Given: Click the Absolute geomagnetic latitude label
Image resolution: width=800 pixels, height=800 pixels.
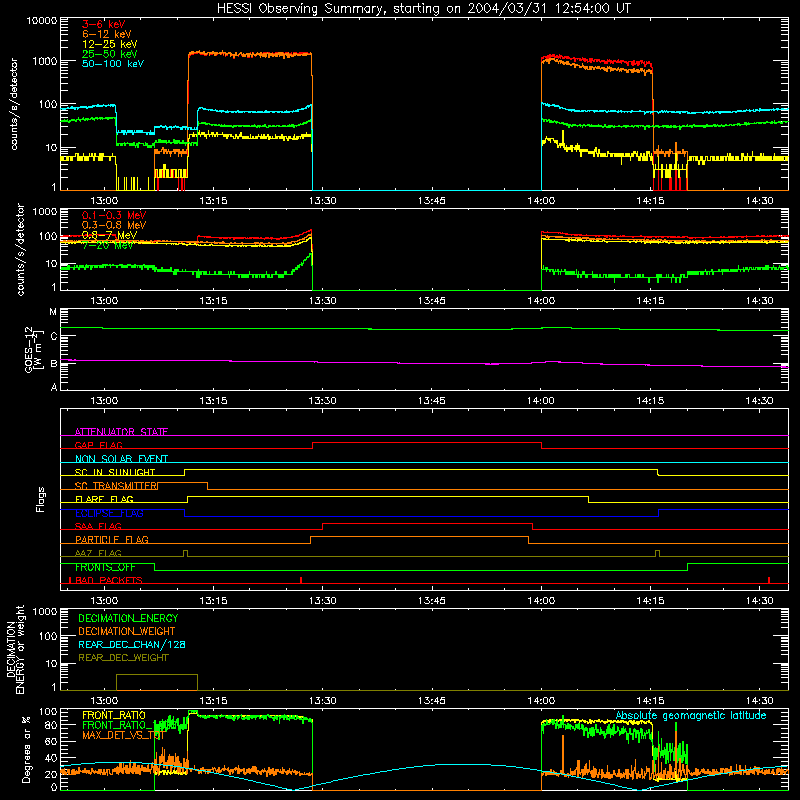Looking at the screenshot, I should (691, 715).
